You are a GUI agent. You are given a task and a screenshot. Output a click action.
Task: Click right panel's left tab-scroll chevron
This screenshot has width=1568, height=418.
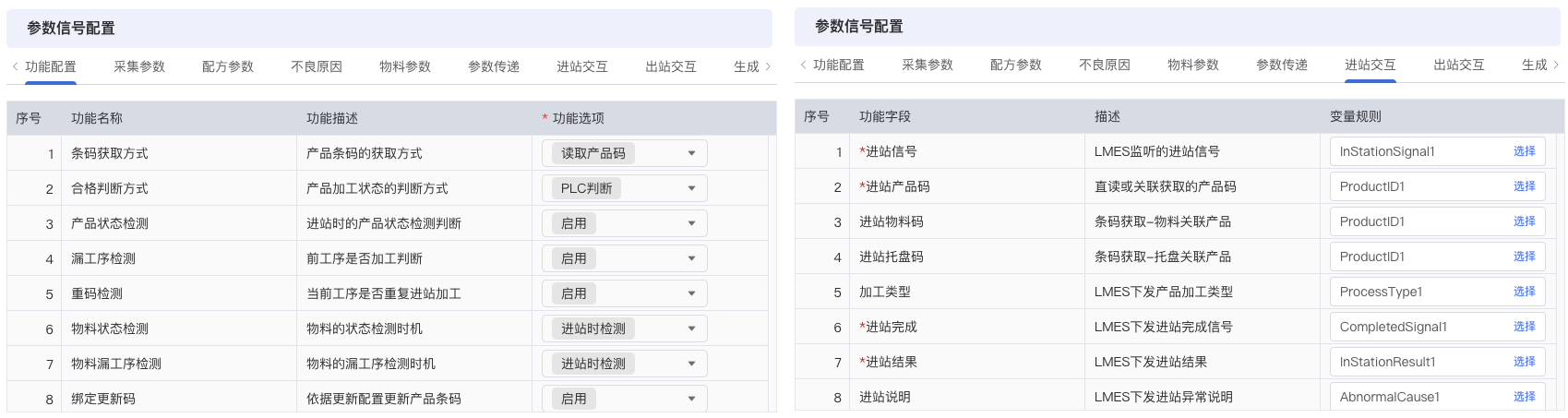[804, 65]
